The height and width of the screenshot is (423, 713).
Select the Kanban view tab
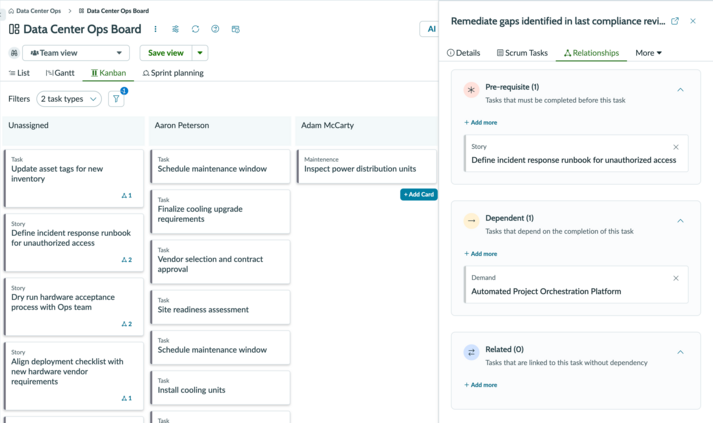[x=108, y=73]
